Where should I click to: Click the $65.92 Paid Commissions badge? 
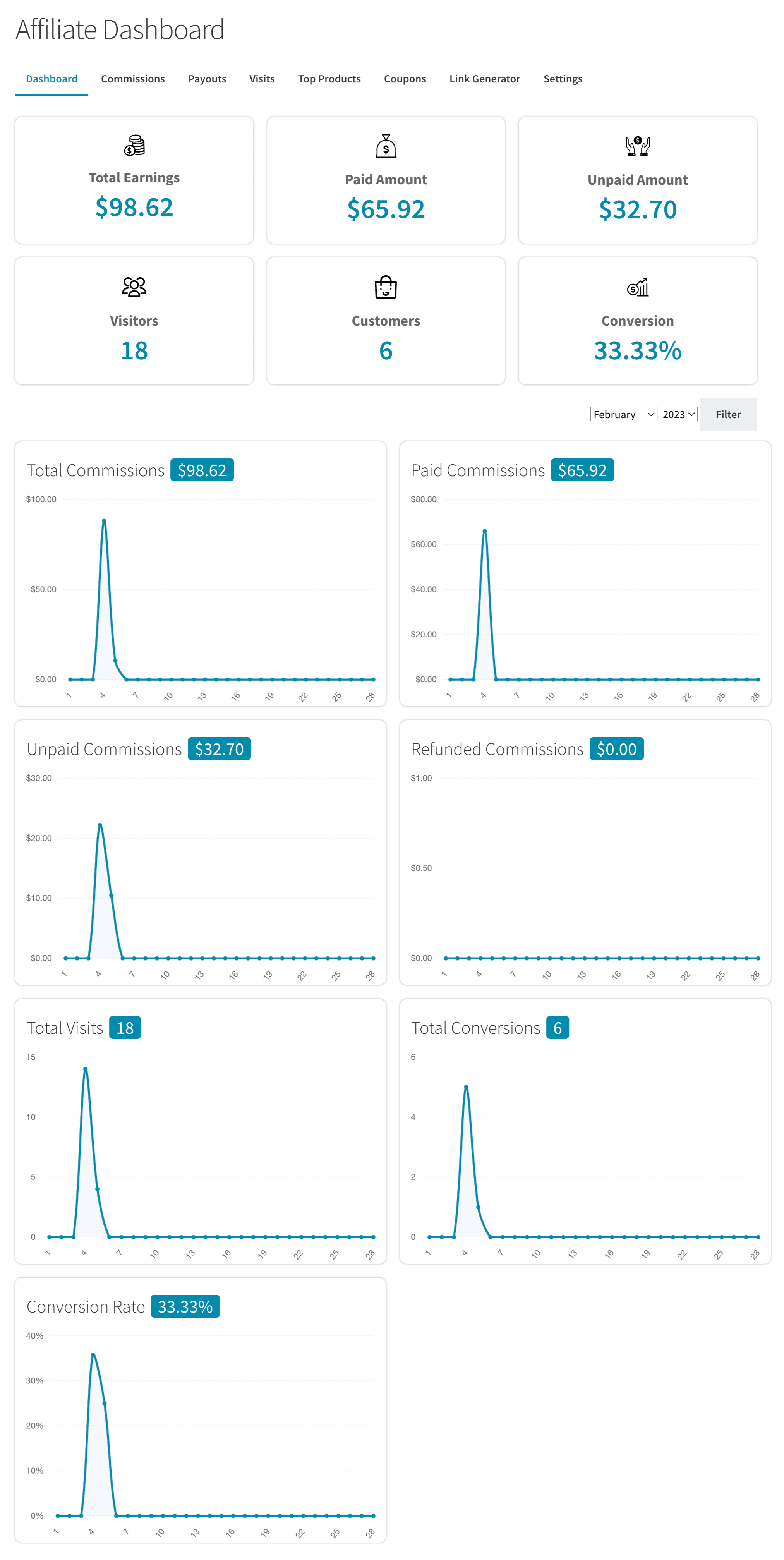[x=582, y=470]
